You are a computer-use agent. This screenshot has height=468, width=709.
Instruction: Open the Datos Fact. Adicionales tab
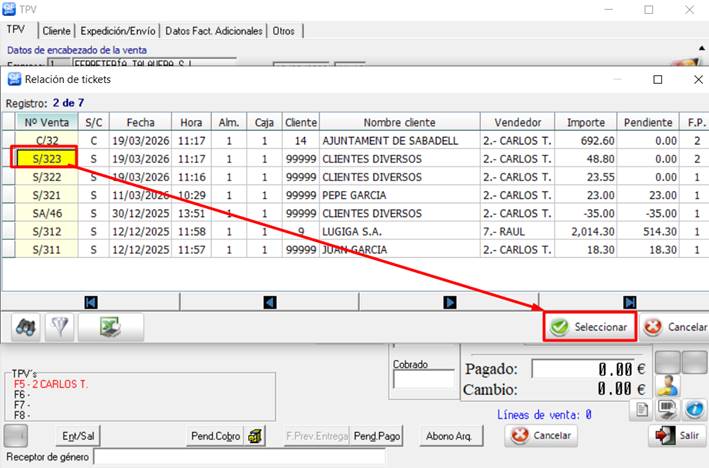(x=215, y=31)
